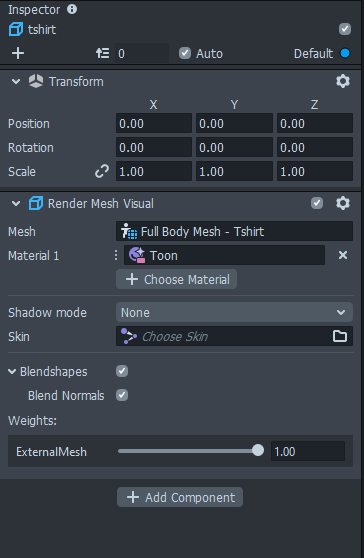Click the ExternalMesh label
Viewport: 364px width, 558px height.
coord(52,452)
